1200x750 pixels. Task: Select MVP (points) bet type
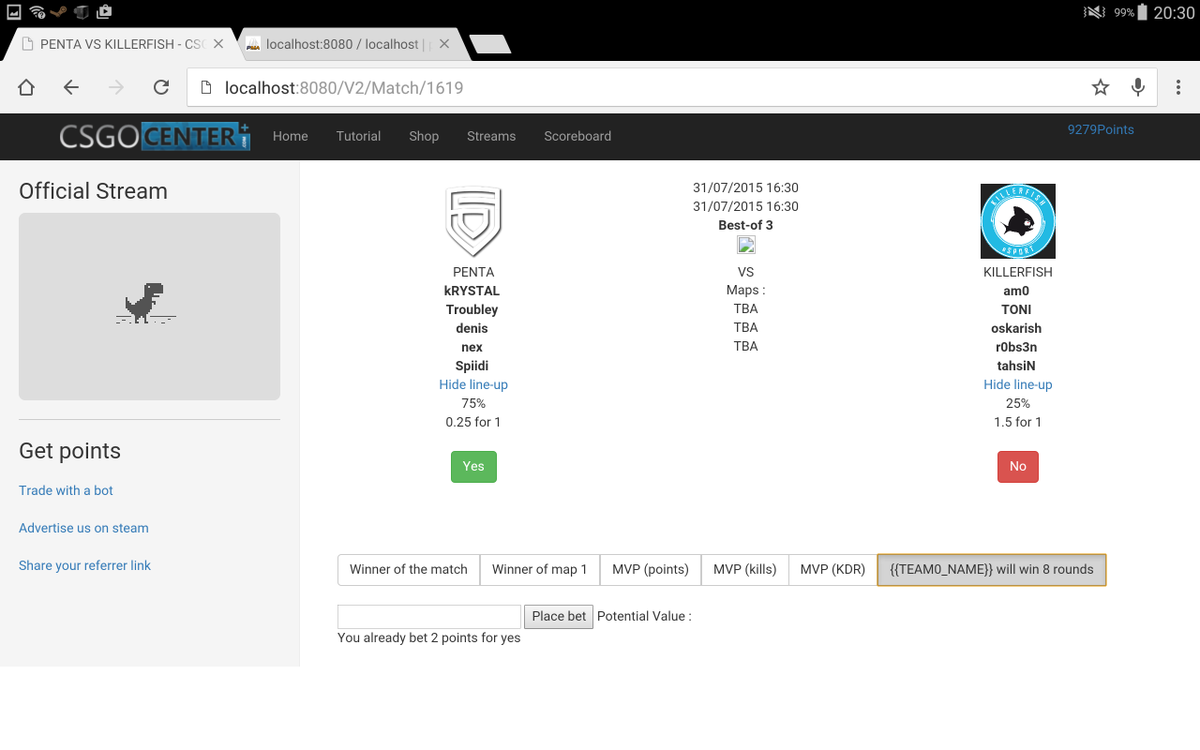click(x=651, y=569)
